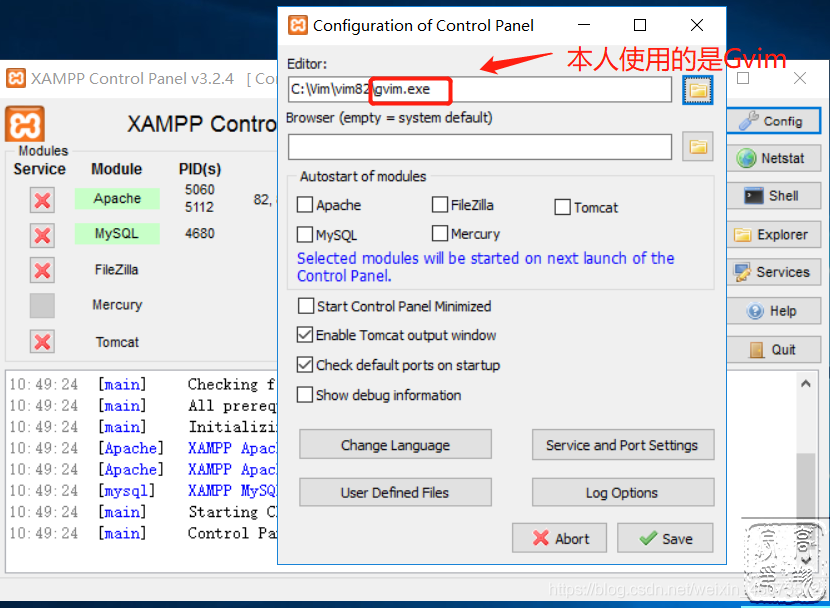Open Help button
Screen dimensions: 830x608
[773, 311]
